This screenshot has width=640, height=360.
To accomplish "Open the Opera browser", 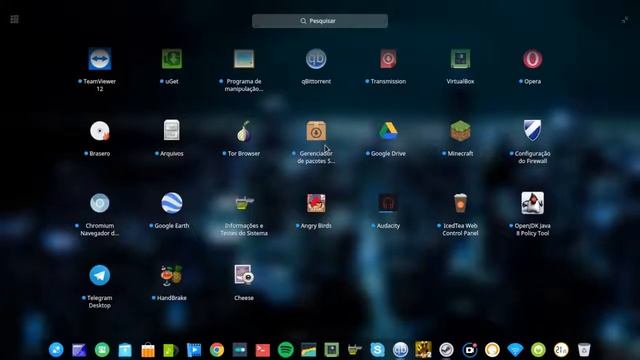I will point(532,59).
